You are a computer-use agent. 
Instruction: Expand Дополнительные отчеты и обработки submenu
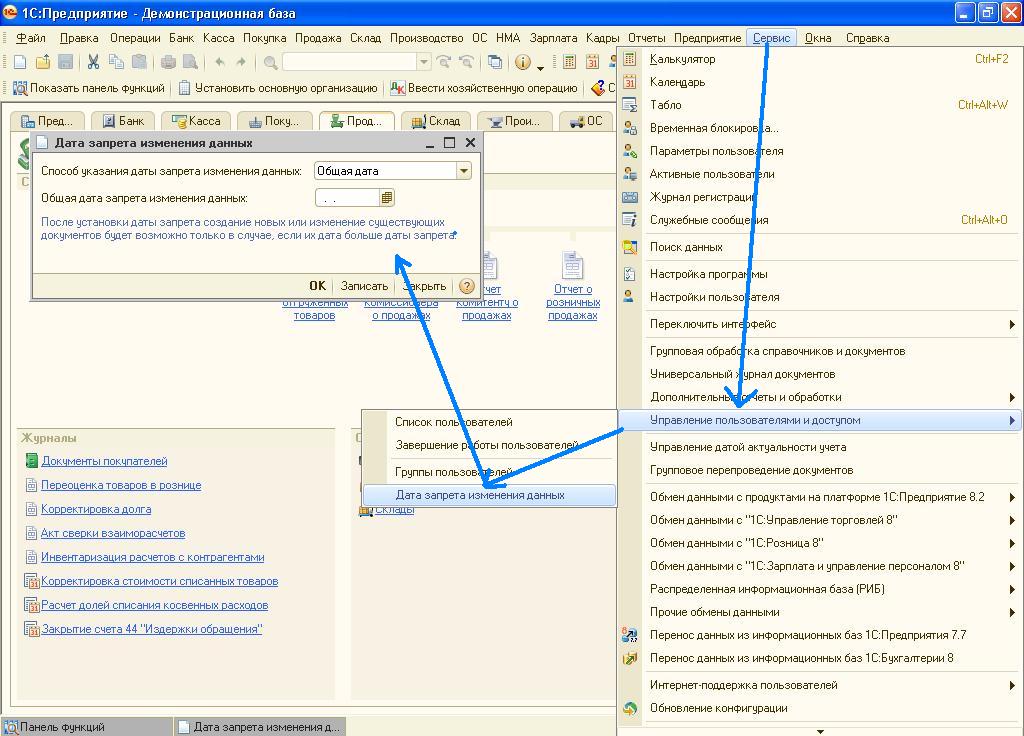[x=820, y=397]
